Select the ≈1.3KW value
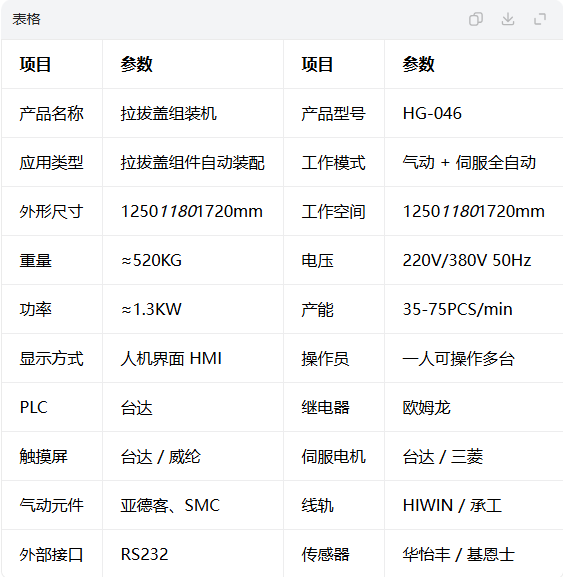Image resolution: width=563 pixels, height=577 pixels. 151,309
